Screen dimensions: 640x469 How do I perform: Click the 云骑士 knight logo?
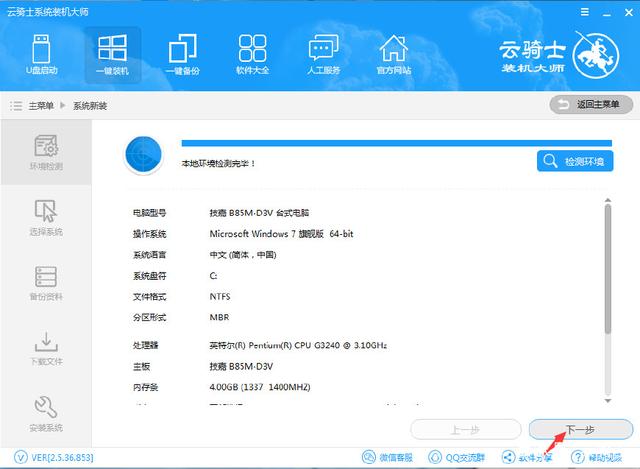(x=596, y=55)
